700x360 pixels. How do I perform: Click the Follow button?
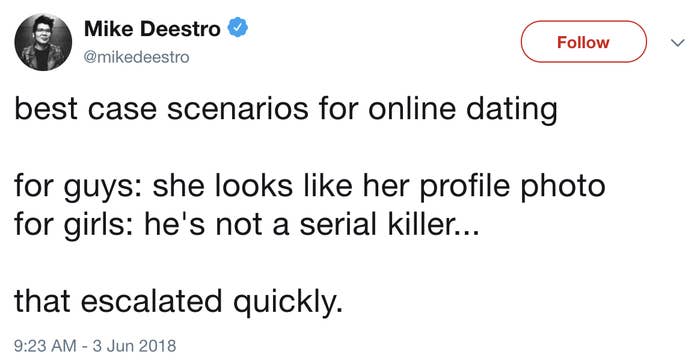coord(583,42)
